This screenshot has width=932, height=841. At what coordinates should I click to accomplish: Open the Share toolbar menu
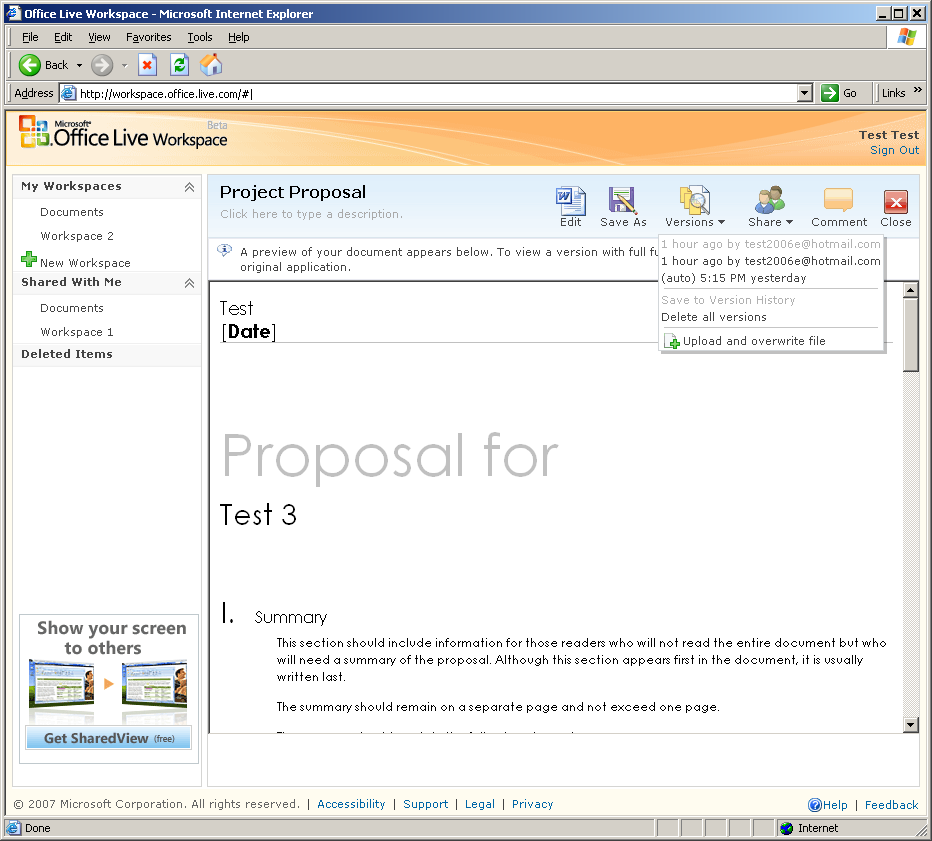770,207
